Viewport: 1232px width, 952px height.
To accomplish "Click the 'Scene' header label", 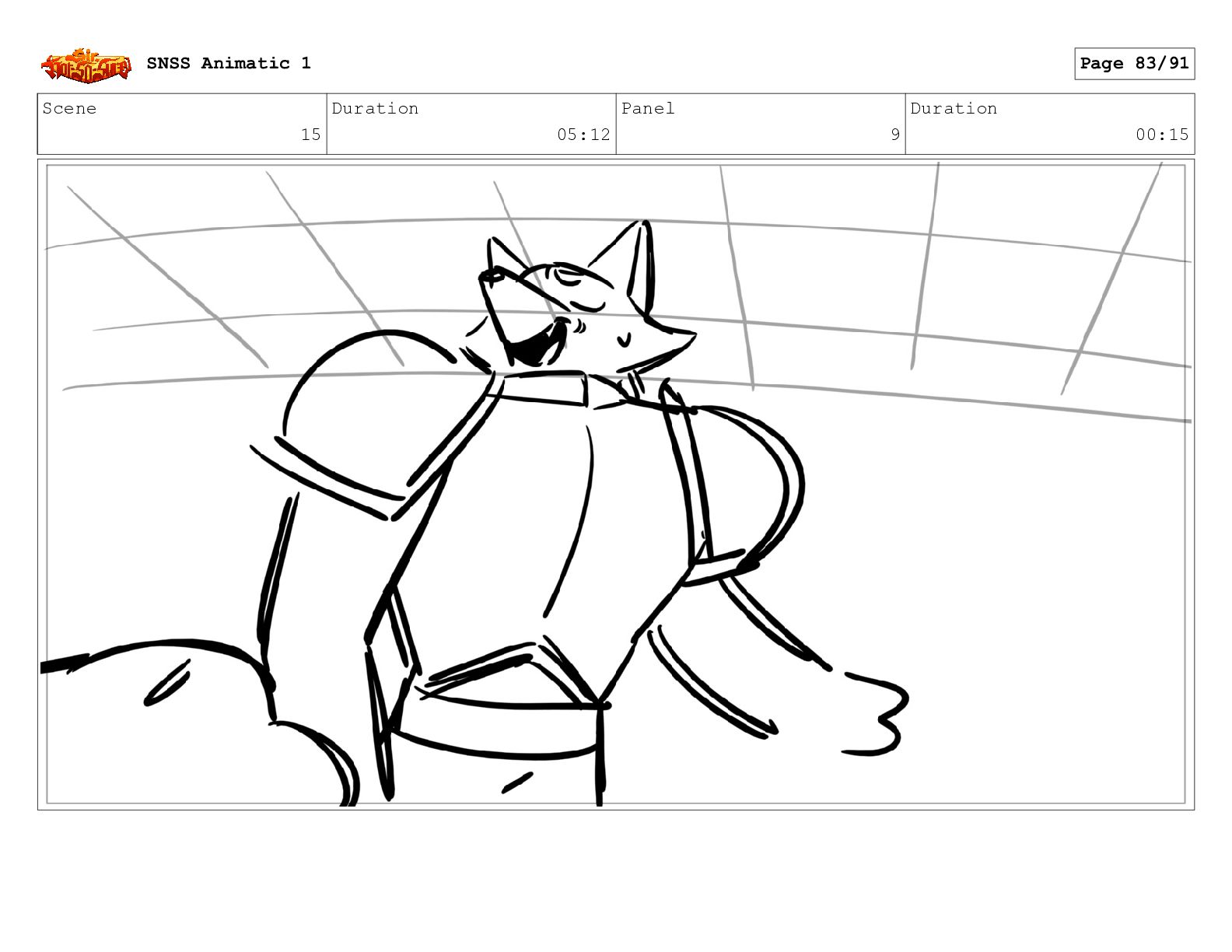I will pos(69,109).
